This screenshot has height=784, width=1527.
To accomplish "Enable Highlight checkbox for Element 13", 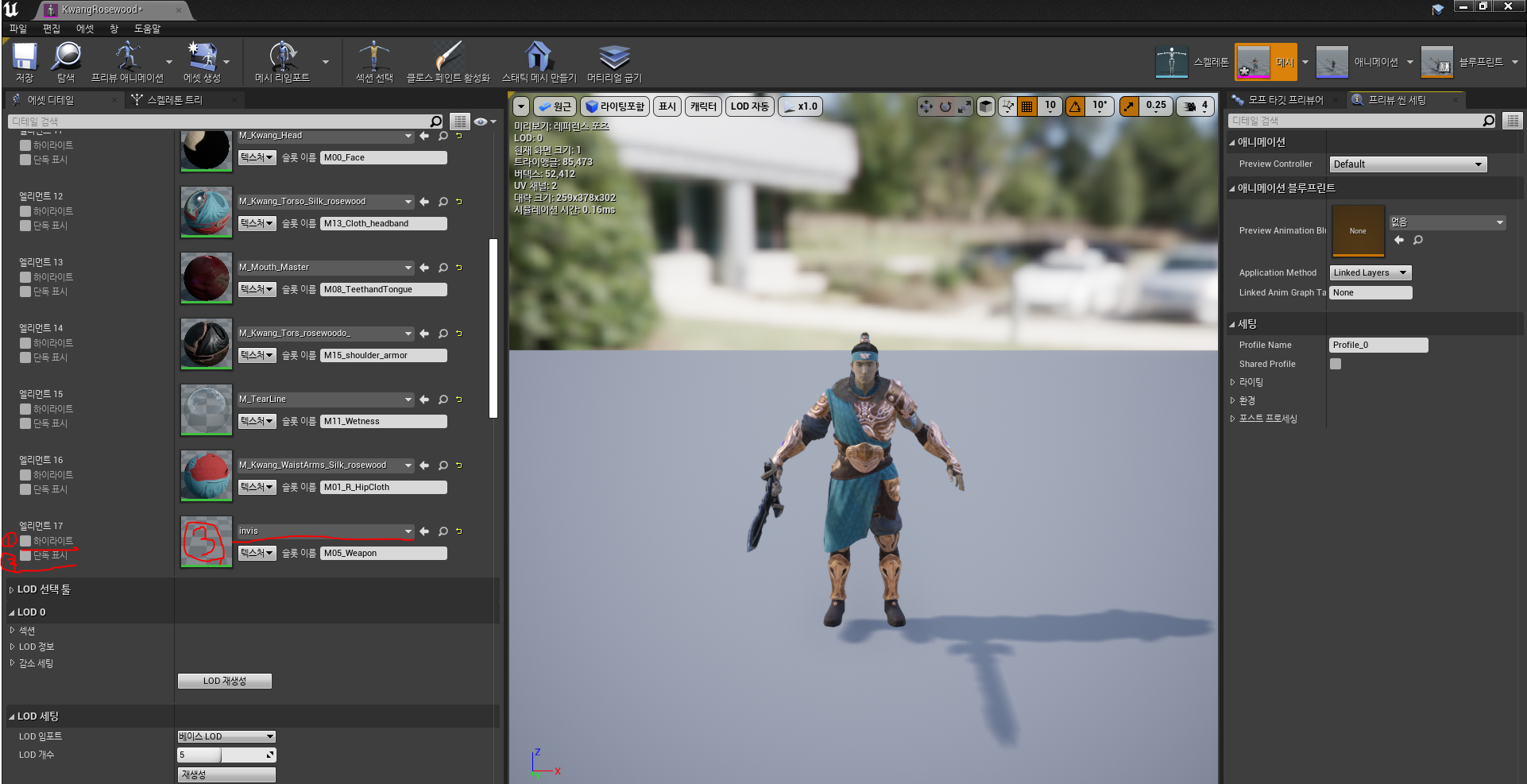I will click(x=25, y=277).
